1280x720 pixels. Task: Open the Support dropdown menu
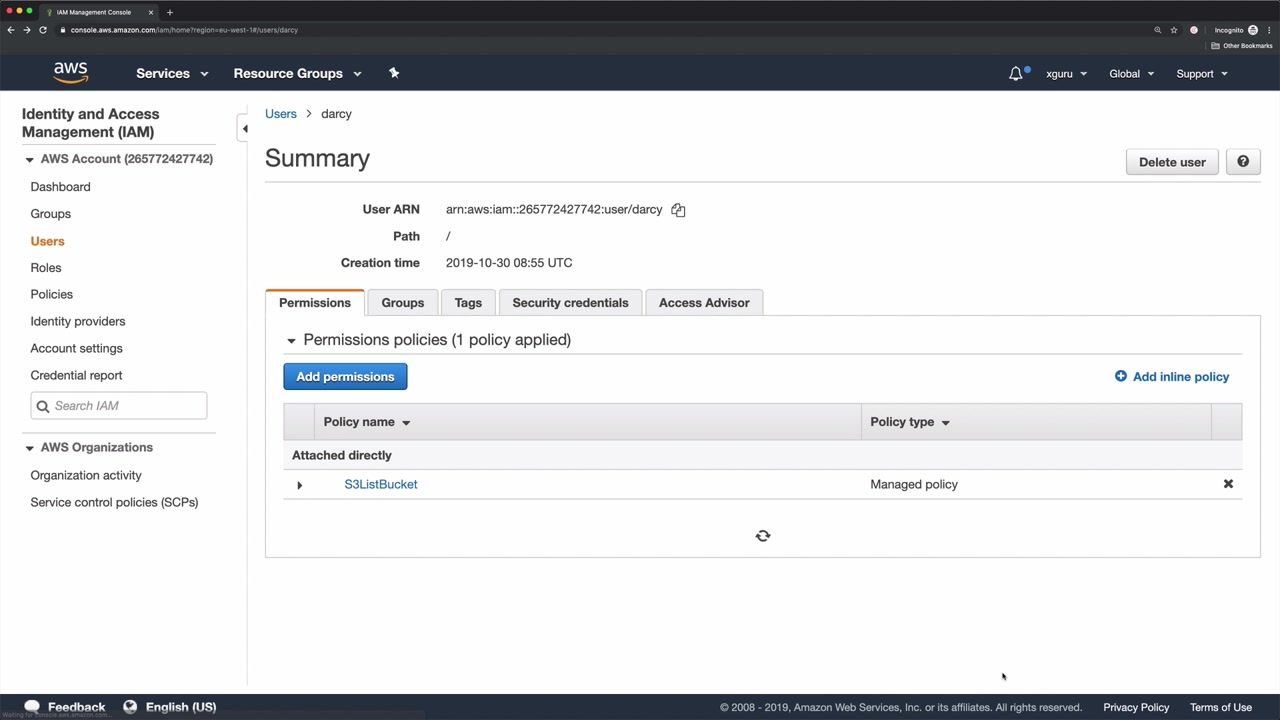coord(1201,74)
